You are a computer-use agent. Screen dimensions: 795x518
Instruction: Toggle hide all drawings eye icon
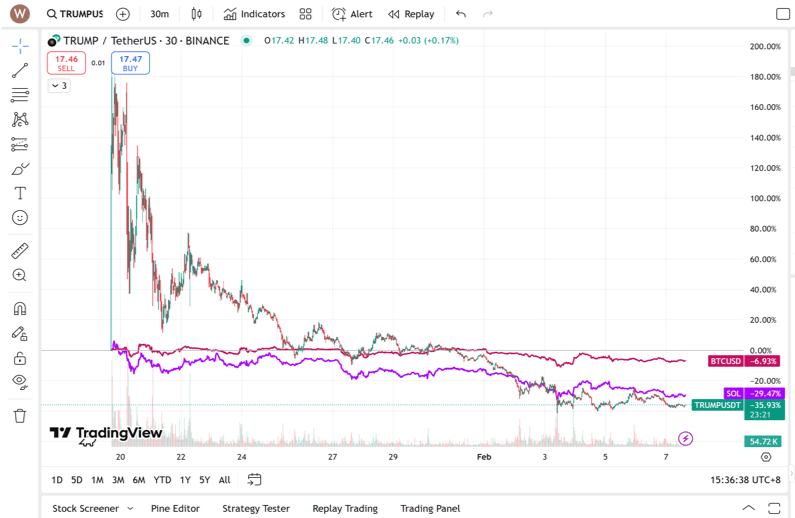pyautogui.click(x=20, y=381)
